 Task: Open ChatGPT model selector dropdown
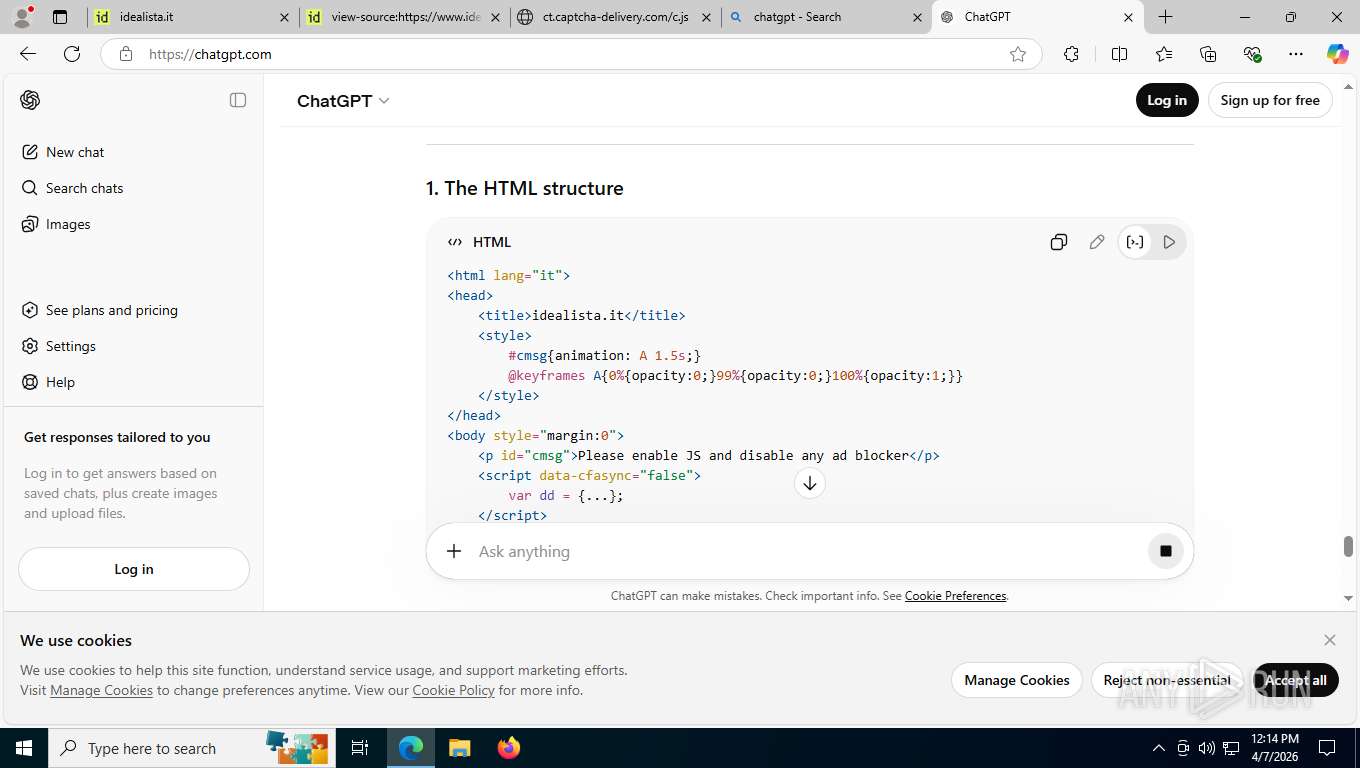coord(343,101)
